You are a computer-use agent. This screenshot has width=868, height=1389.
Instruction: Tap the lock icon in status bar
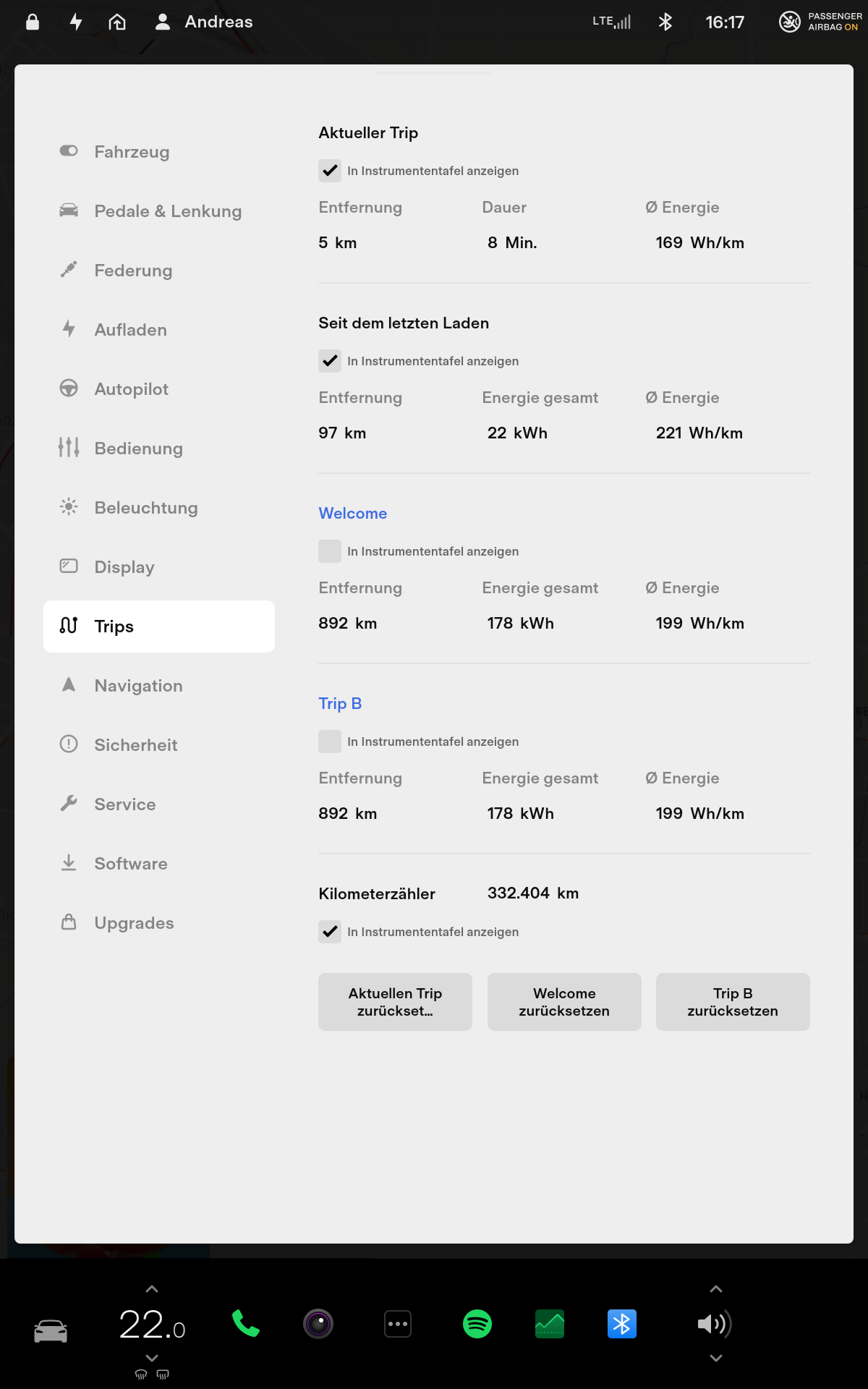tap(33, 22)
